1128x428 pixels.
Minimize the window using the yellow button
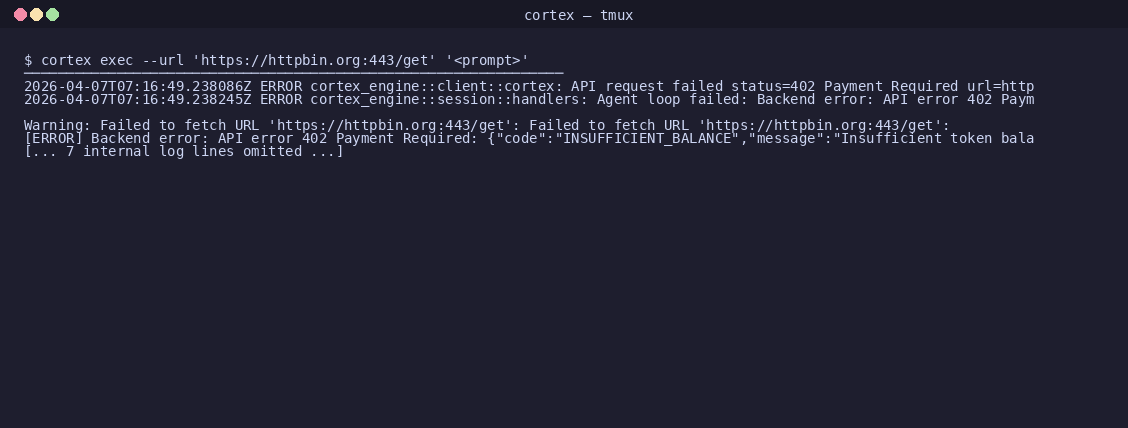[36, 14]
